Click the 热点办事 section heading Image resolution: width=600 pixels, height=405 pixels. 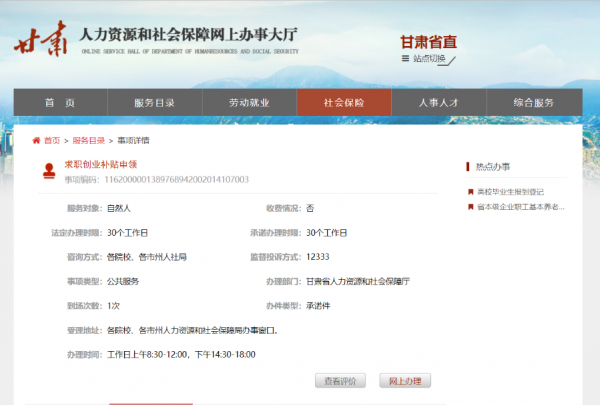coord(493,167)
